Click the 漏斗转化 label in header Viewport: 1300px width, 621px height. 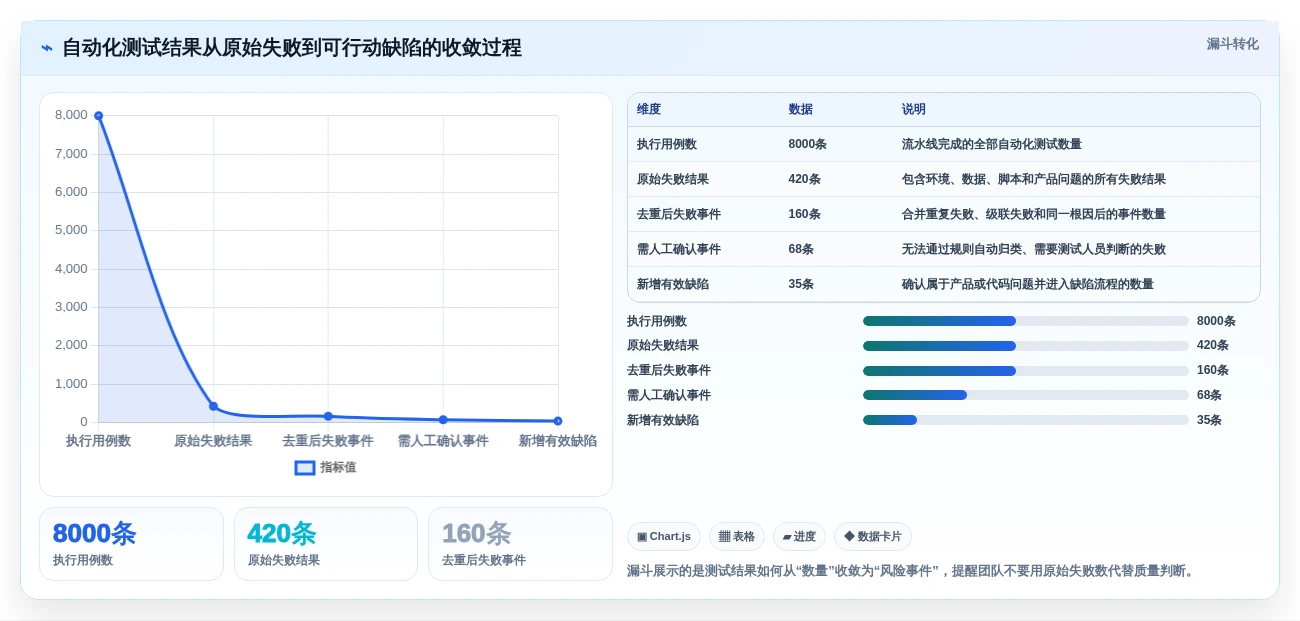(x=1232, y=44)
